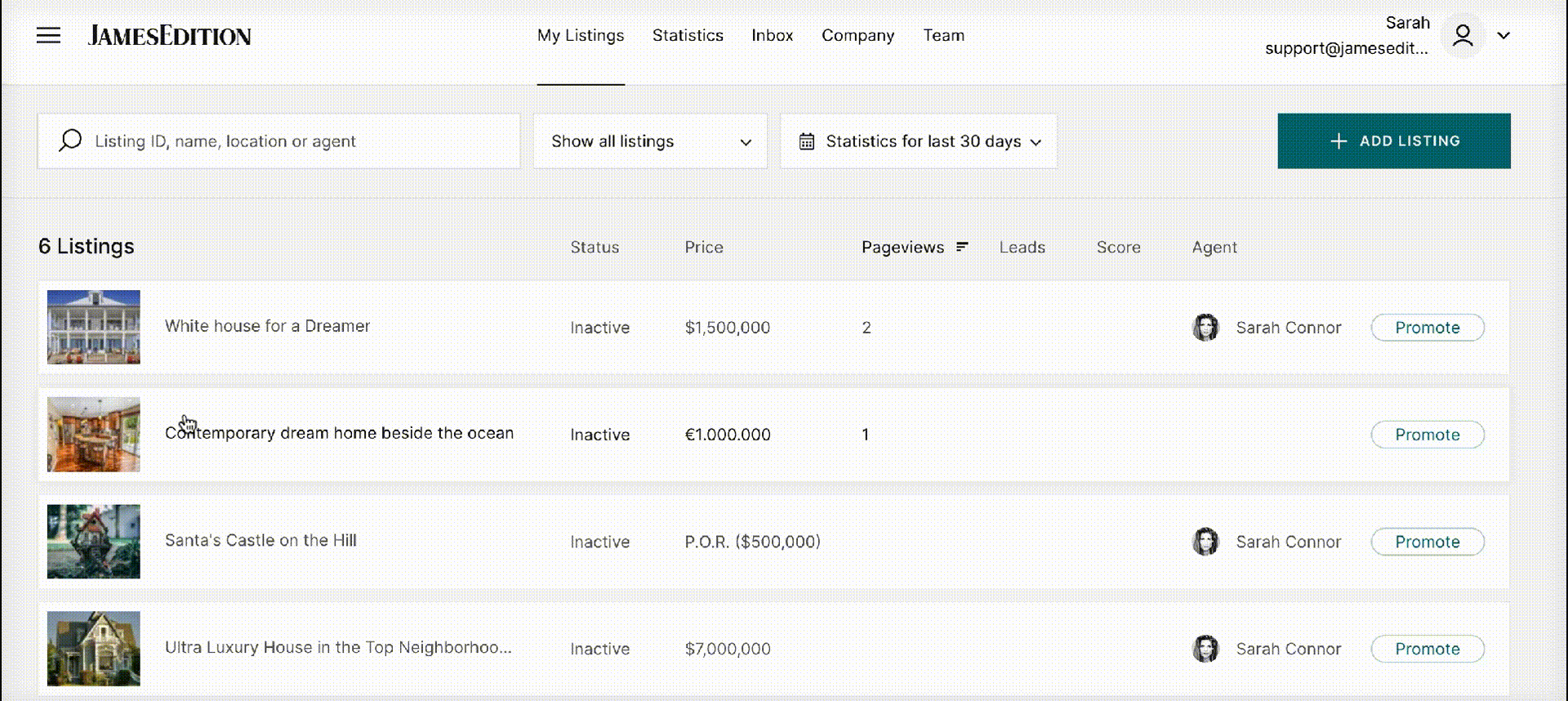Click Inactive status of Santa's Castle listing
Viewport: 1568px width, 701px height.
600,542
